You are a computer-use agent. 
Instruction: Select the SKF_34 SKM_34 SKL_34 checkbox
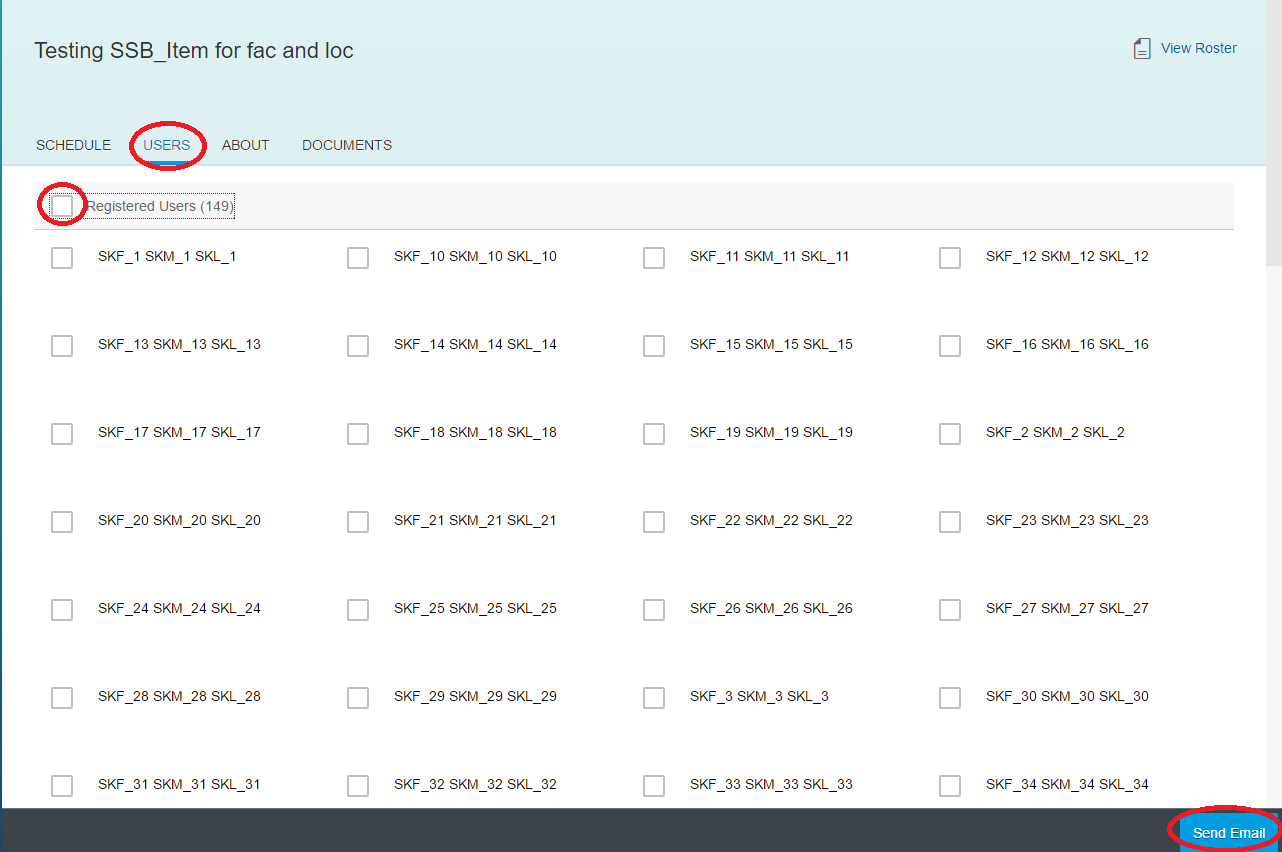click(x=950, y=786)
